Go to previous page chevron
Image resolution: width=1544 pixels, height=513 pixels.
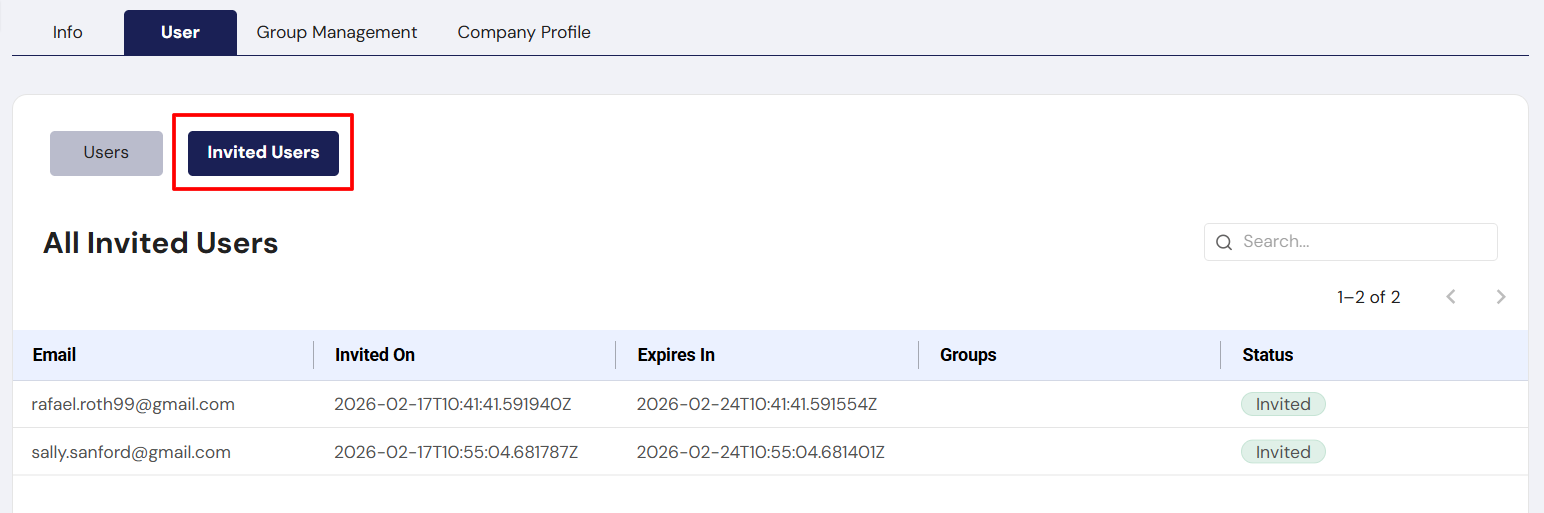[1451, 297]
